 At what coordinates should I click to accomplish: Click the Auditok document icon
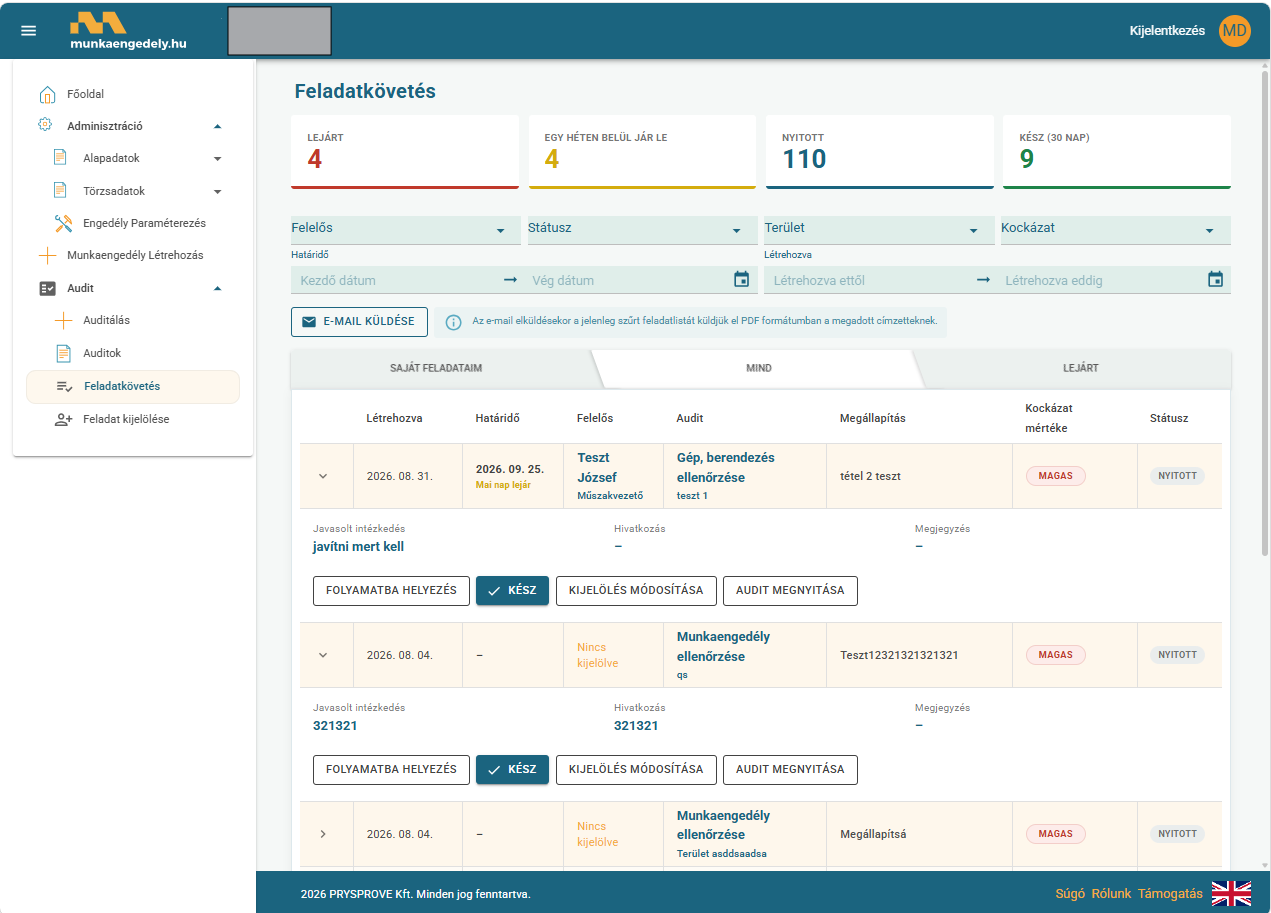click(x=63, y=353)
